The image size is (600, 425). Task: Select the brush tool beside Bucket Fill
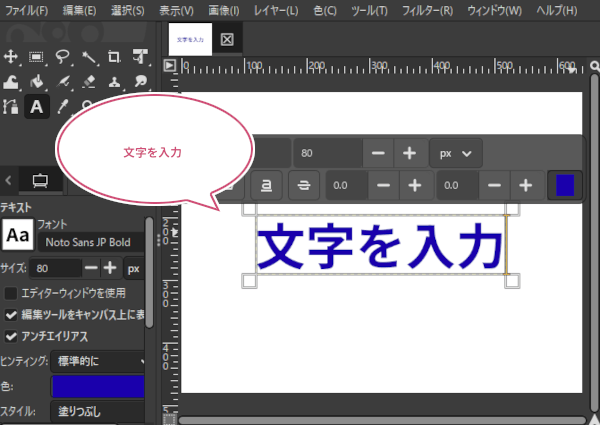(62, 82)
